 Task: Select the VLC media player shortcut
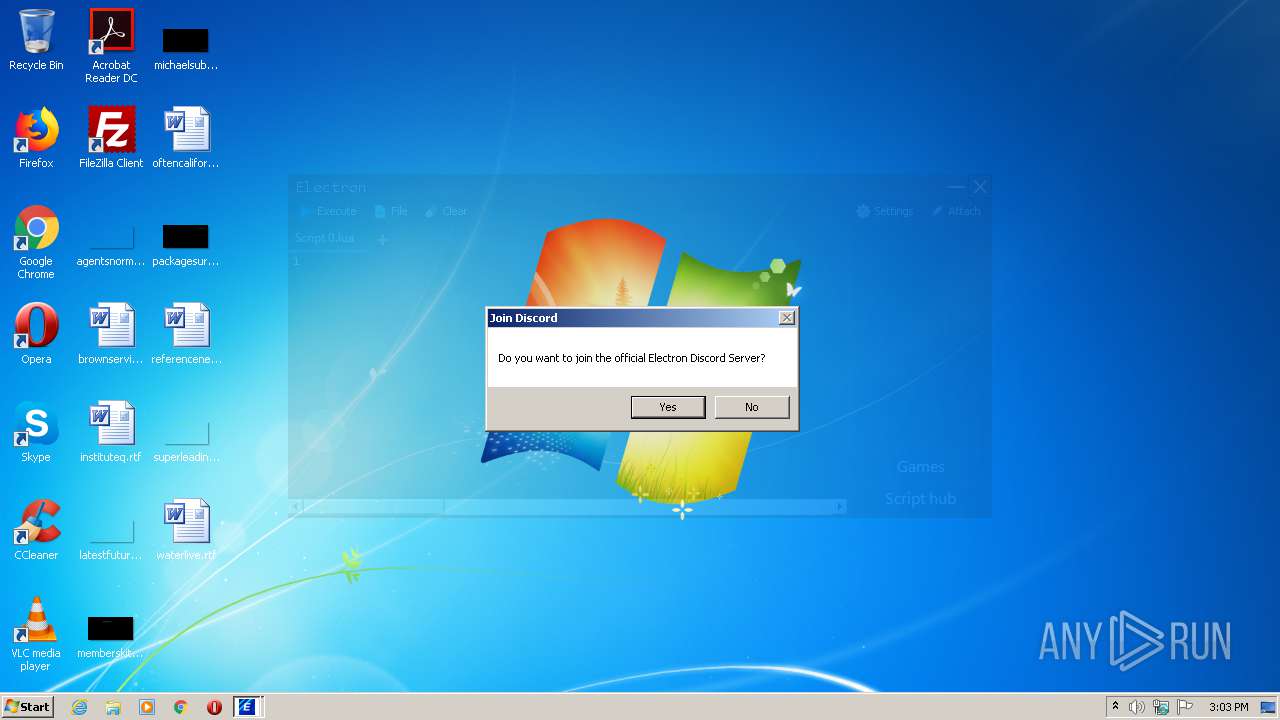pyautogui.click(x=36, y=634)
